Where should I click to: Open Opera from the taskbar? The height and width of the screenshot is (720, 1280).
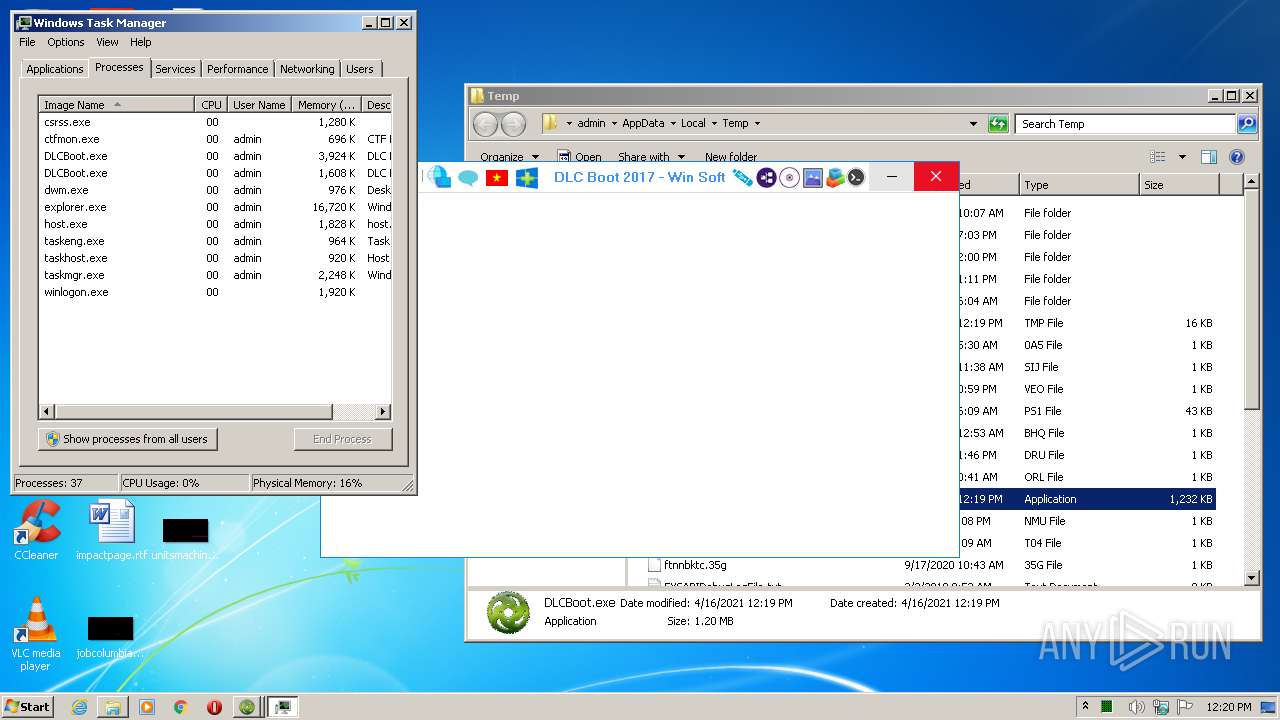pyautogui.click(x=214, y=707)
